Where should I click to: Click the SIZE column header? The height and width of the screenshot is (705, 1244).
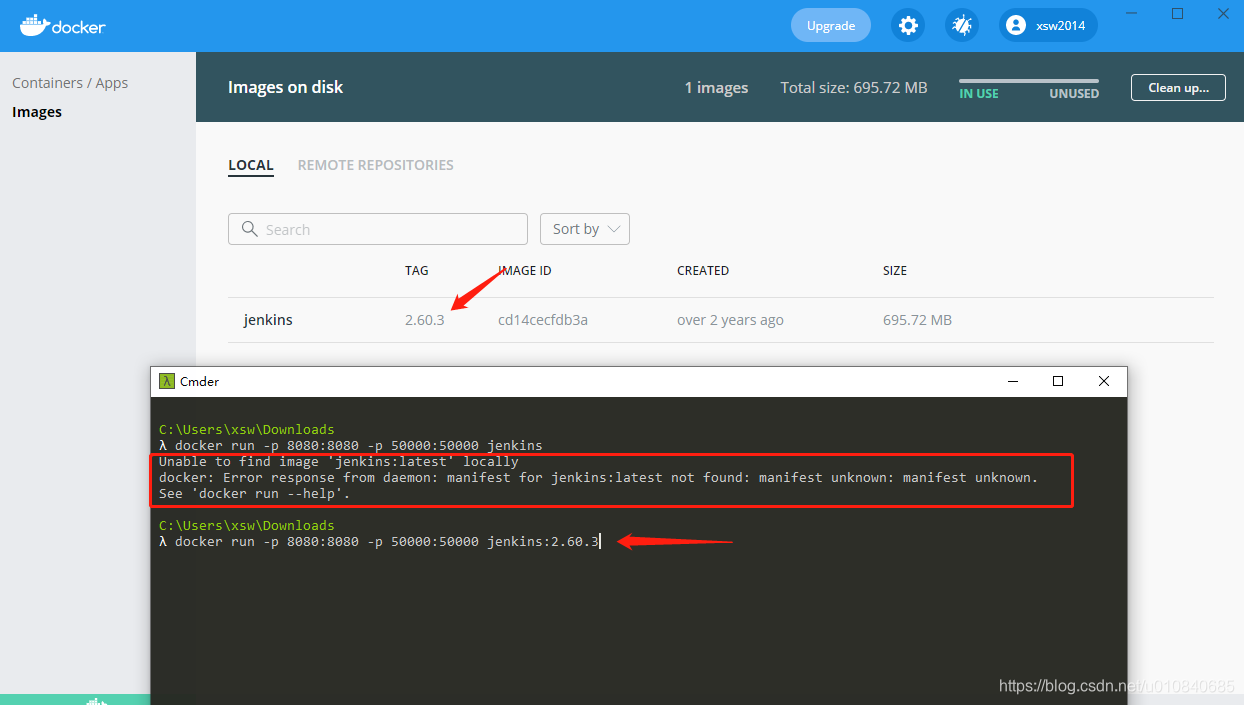pyautogui.click(x=895, y=271)
